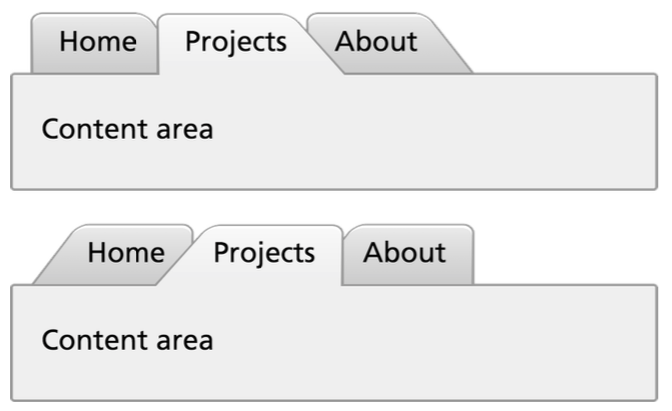
Task: Click the upper panel's "Content area" text
Action: pos(127,130)
